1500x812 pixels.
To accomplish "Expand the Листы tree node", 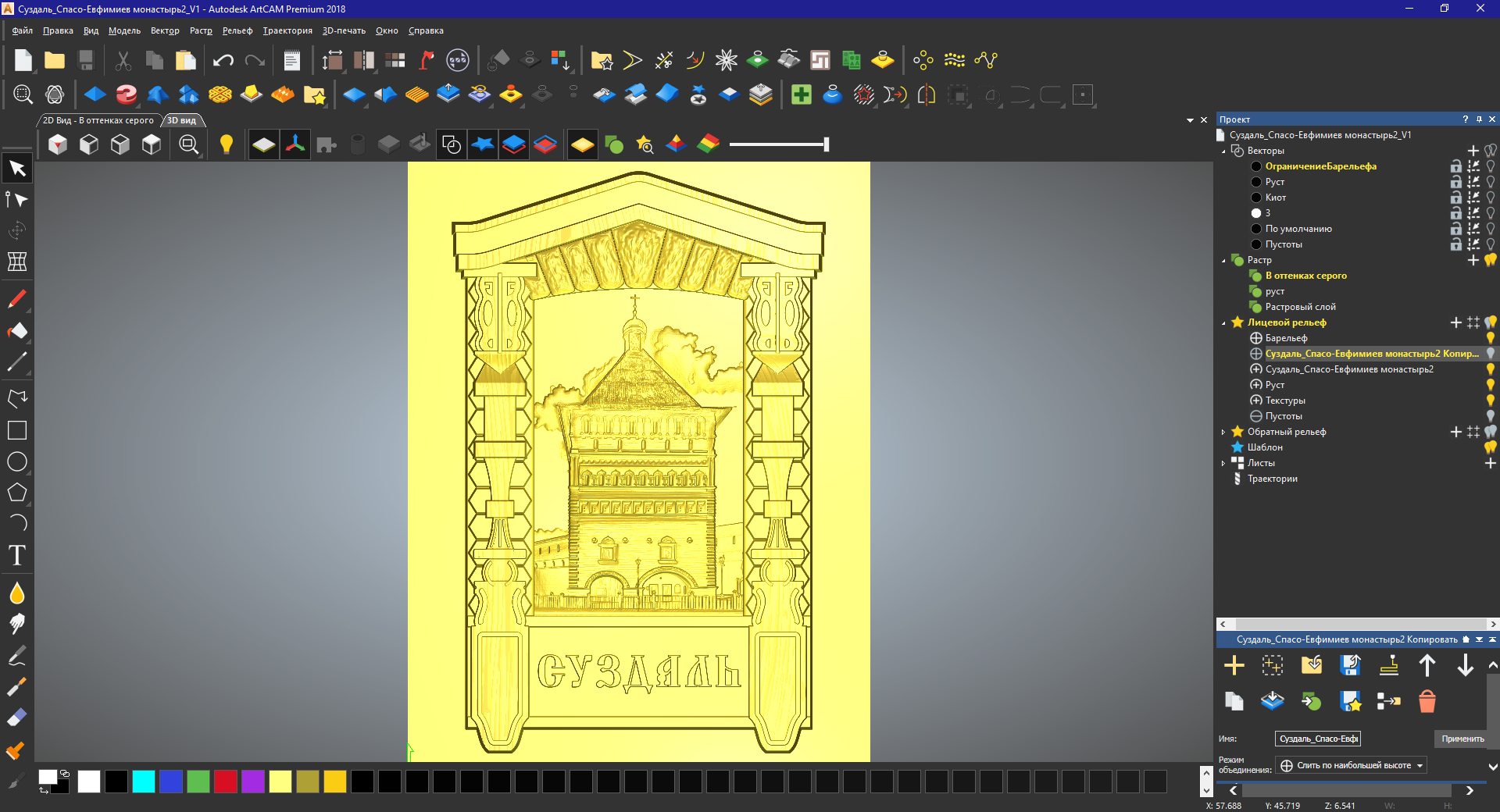I will click(1223, 463).
